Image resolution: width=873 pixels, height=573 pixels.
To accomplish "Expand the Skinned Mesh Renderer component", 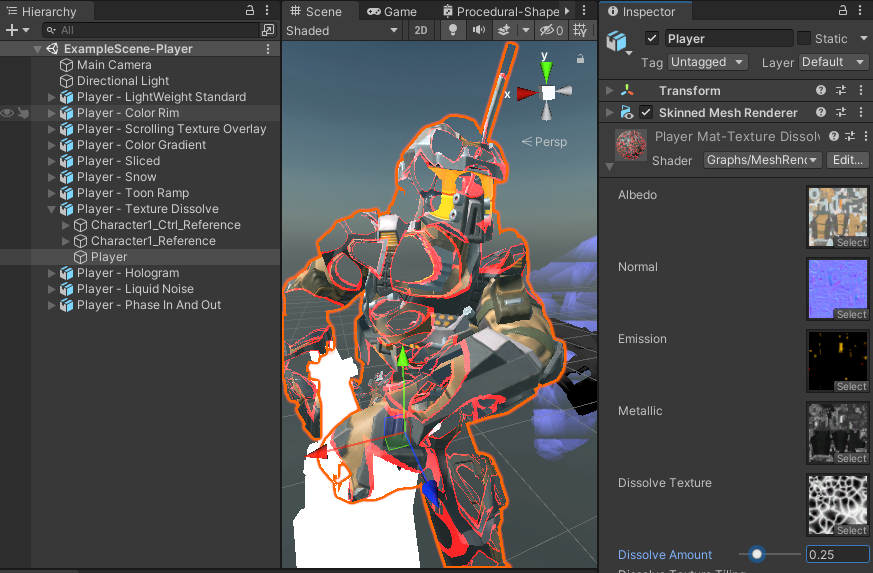I will 610,112.
